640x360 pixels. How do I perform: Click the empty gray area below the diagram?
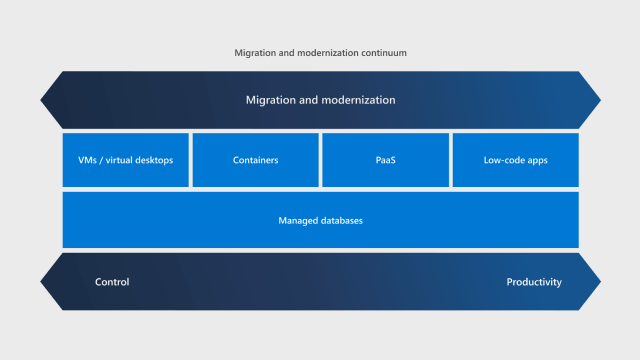[320, 336]
